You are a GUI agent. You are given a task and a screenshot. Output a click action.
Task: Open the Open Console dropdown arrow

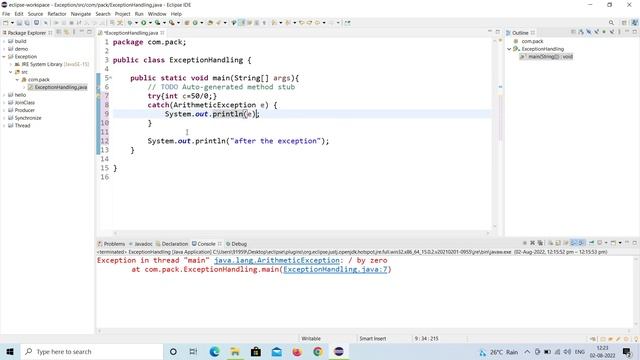620,243
